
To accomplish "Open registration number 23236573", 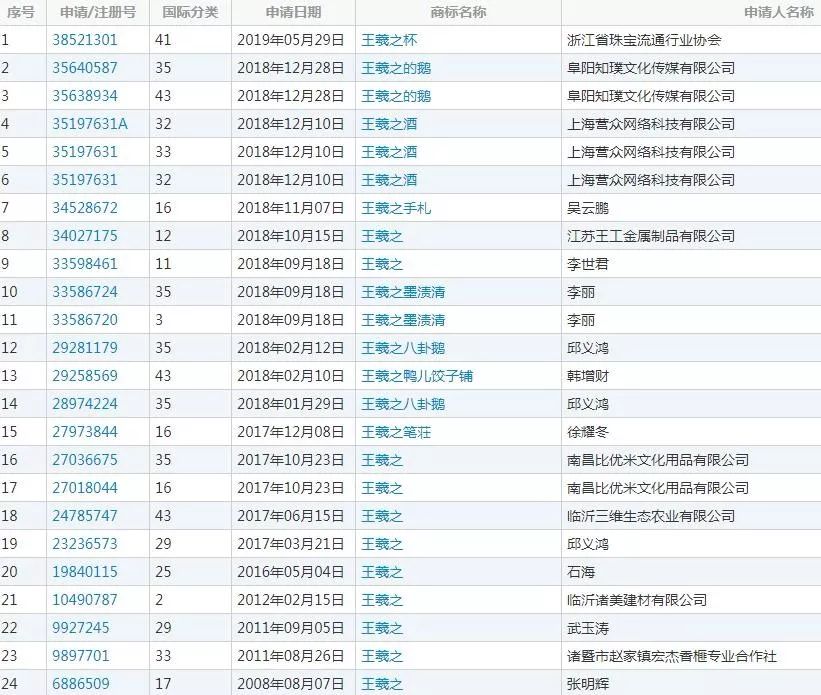I will 85,544.
